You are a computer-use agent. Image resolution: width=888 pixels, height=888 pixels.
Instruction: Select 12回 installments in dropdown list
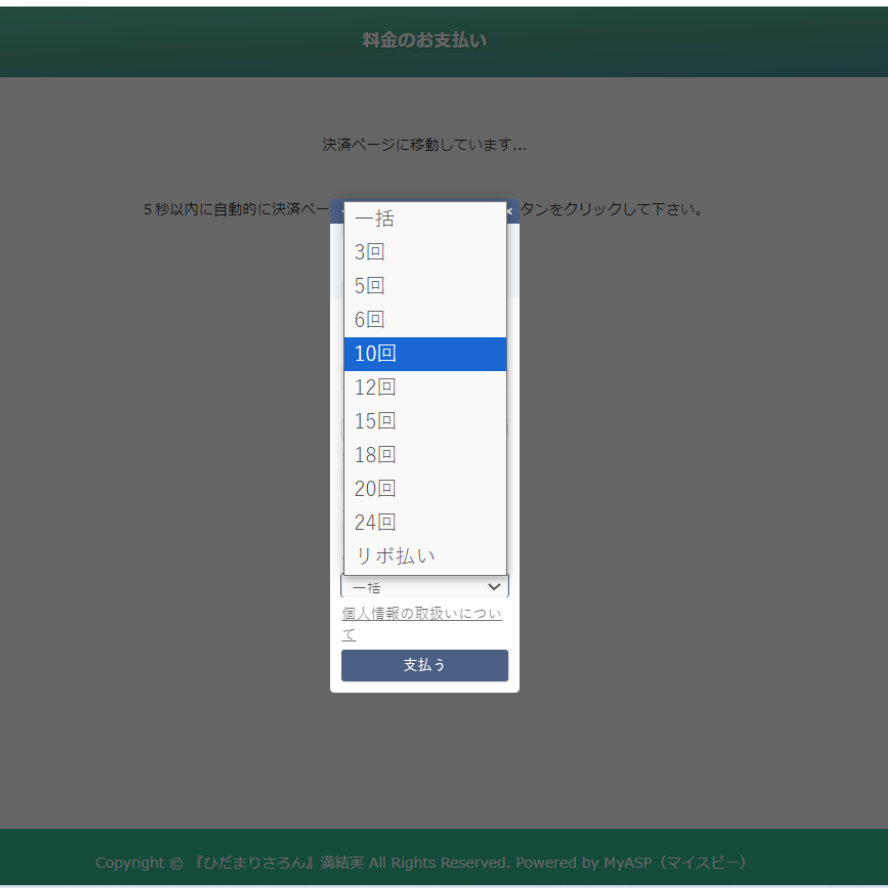pos(424,387)
